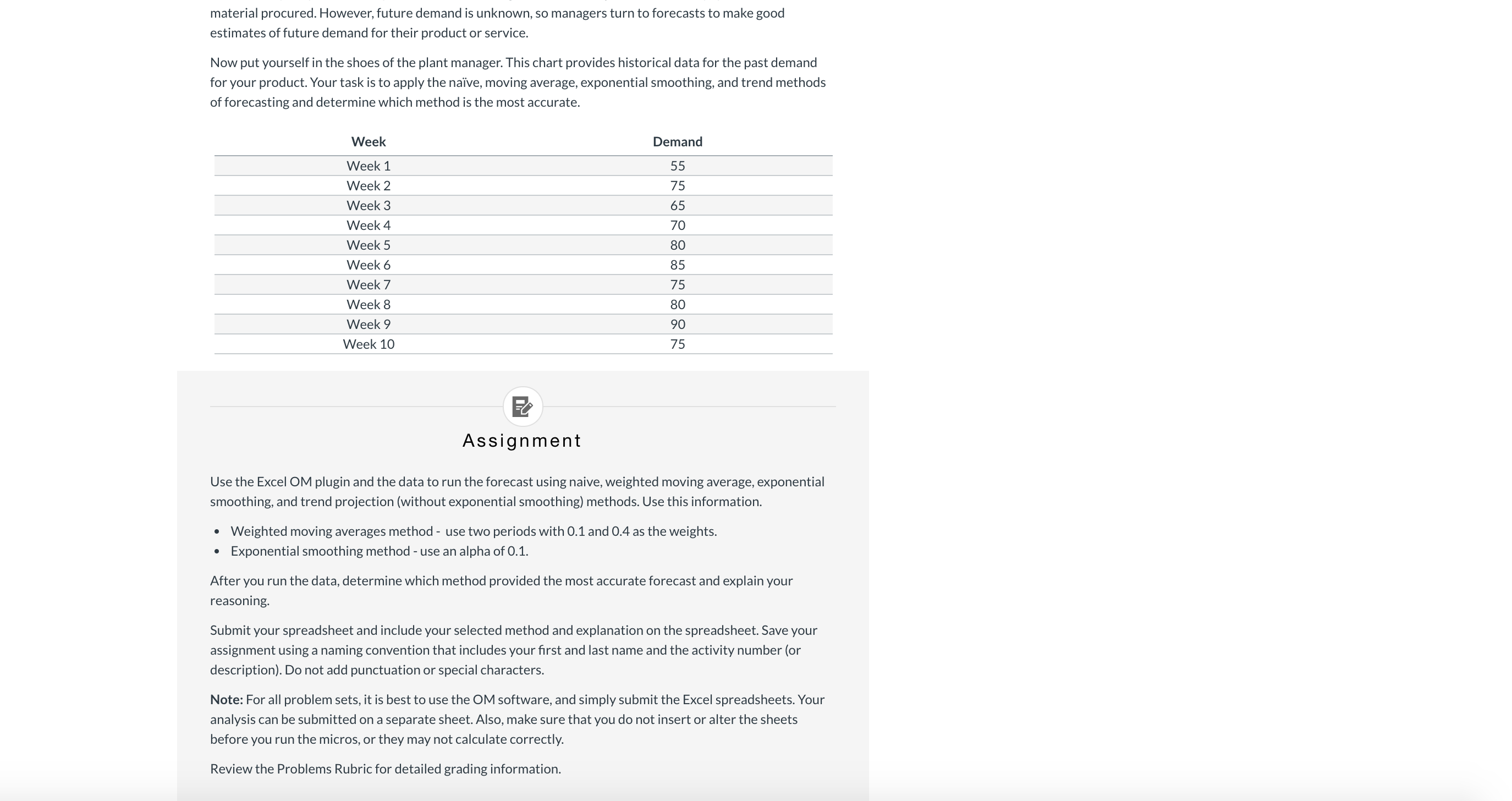Click the Week 5 row label
This screenshot has width=1512, height=801.
tap(369, 245)
